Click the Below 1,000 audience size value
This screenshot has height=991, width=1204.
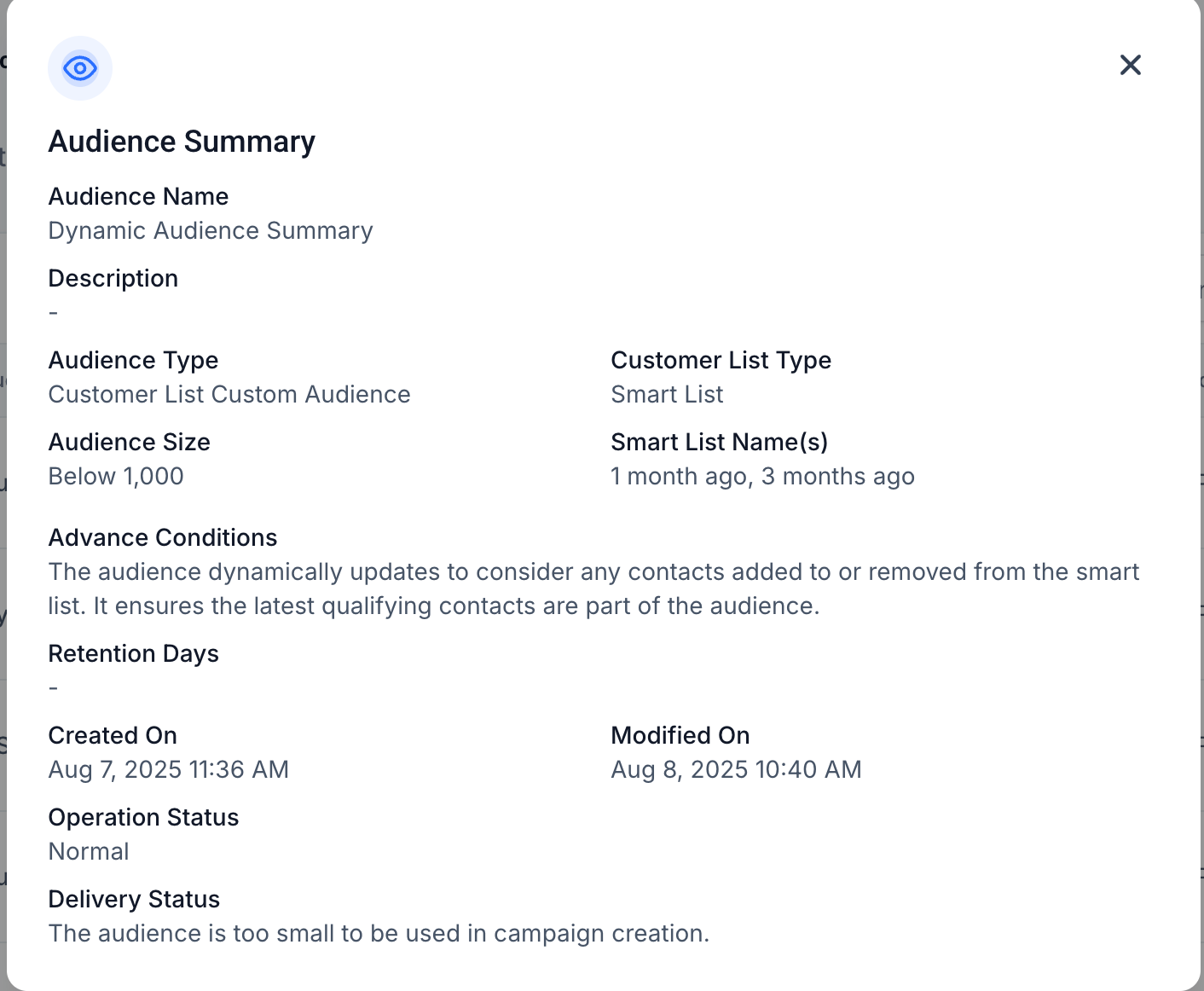pyautogui.click(x=116, y=476)
